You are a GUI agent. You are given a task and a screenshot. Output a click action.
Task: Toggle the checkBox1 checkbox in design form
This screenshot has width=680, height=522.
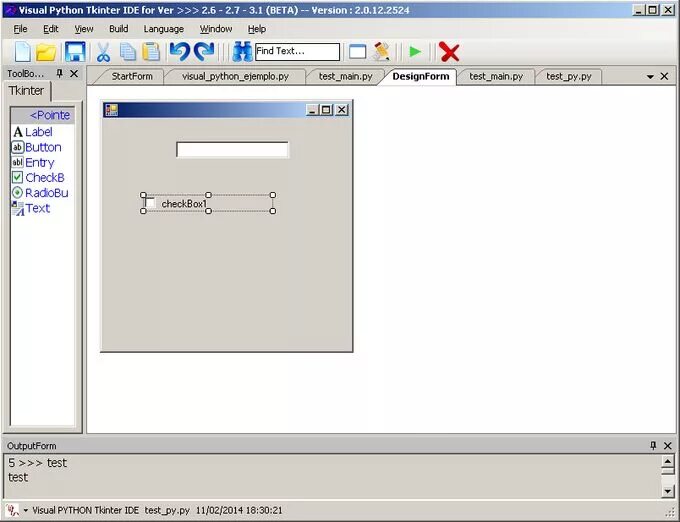pyautogui.click(x=150, y=203)
